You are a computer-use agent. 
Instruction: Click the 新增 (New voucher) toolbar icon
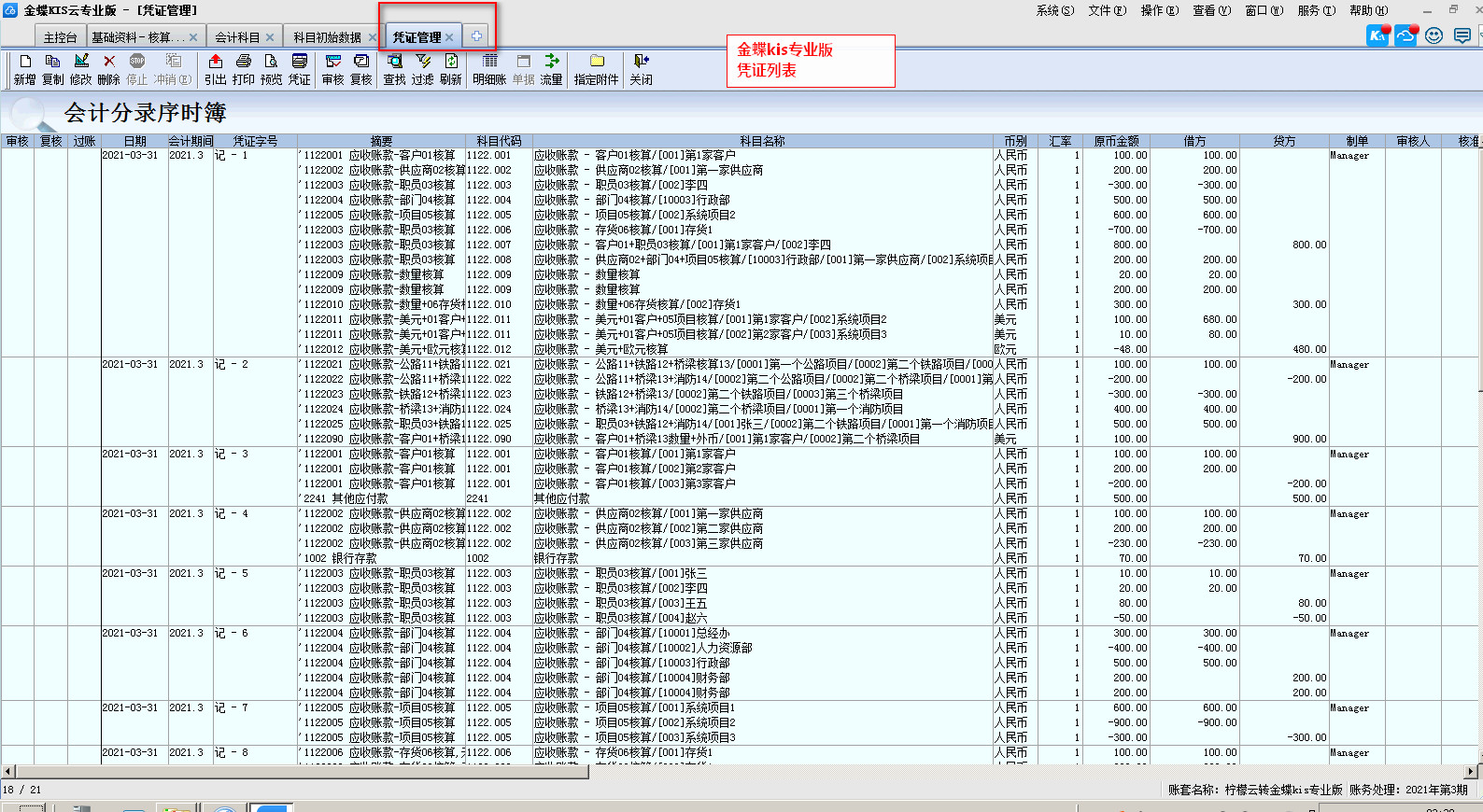tap(25, 62)
